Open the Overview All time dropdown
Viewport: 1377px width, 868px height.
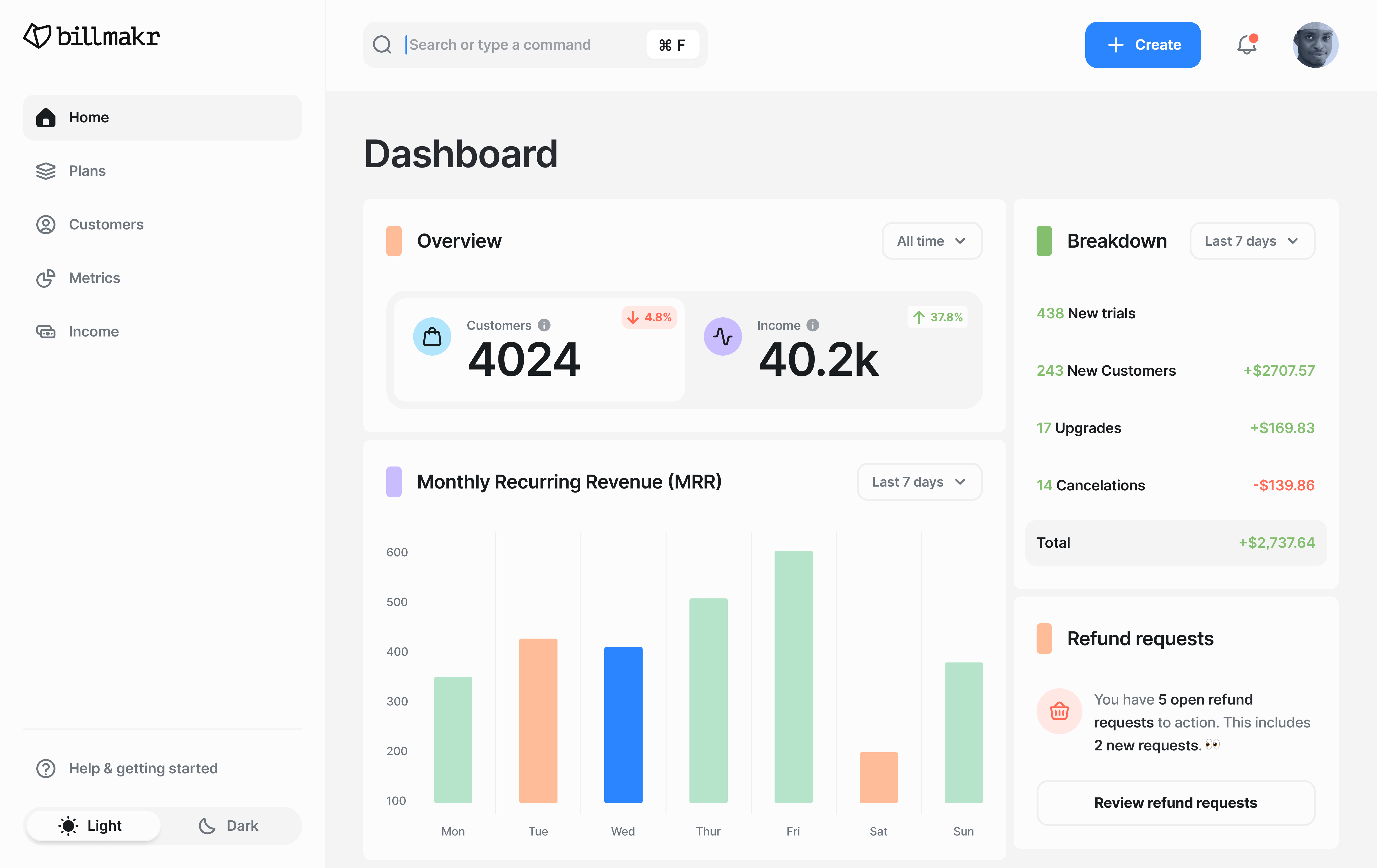point(932,241)
